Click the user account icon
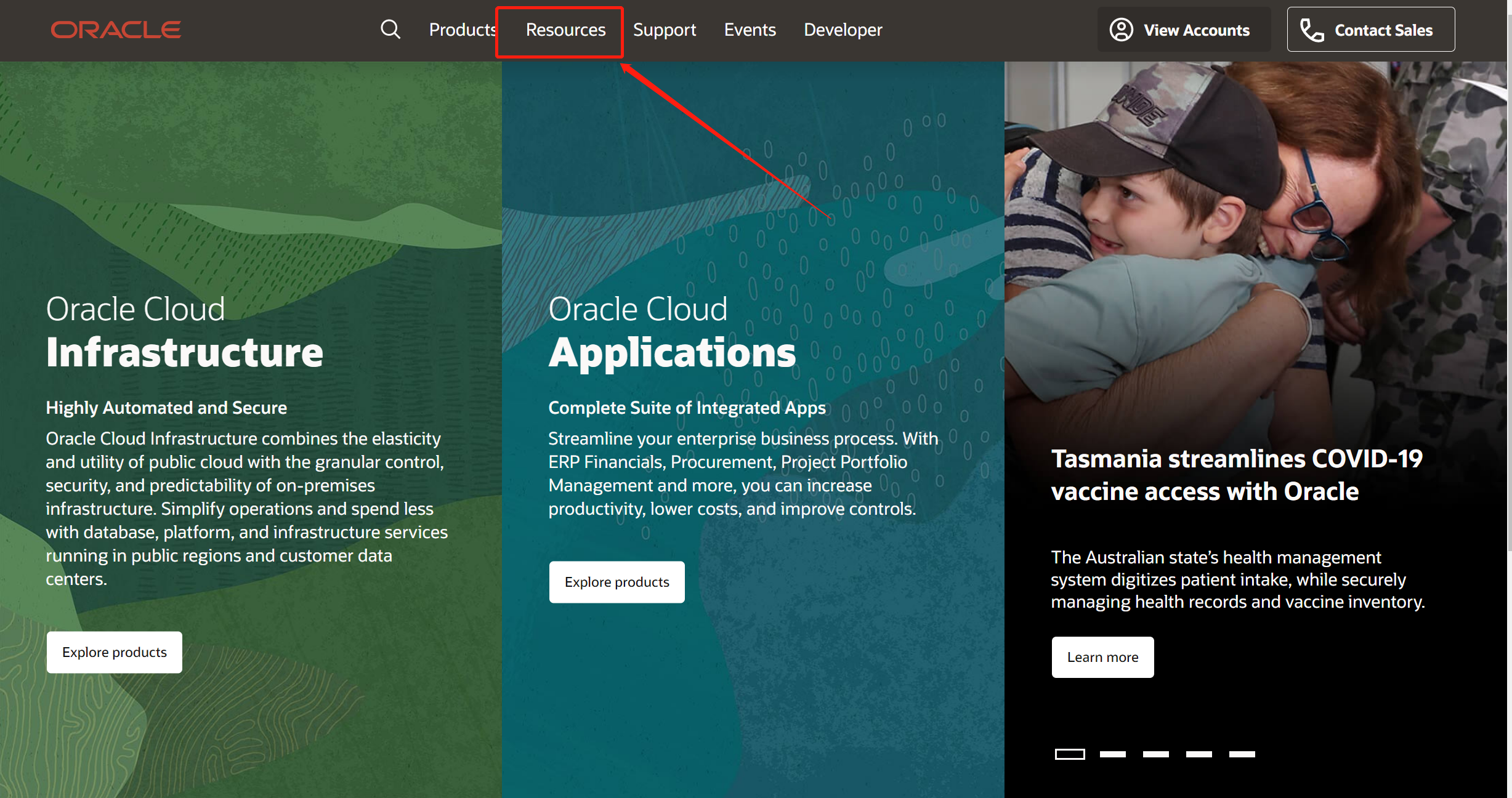The height and width of the screenshot is (798, 1512). [1121, 30]
